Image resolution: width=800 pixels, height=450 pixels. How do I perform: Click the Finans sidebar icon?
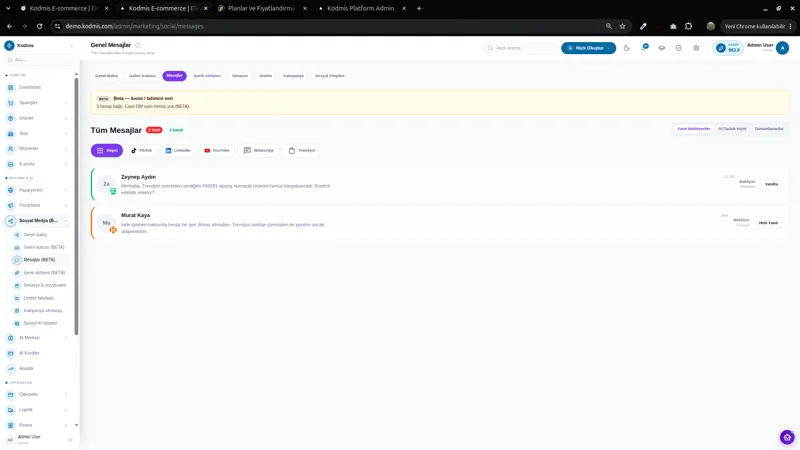[11, 425]
